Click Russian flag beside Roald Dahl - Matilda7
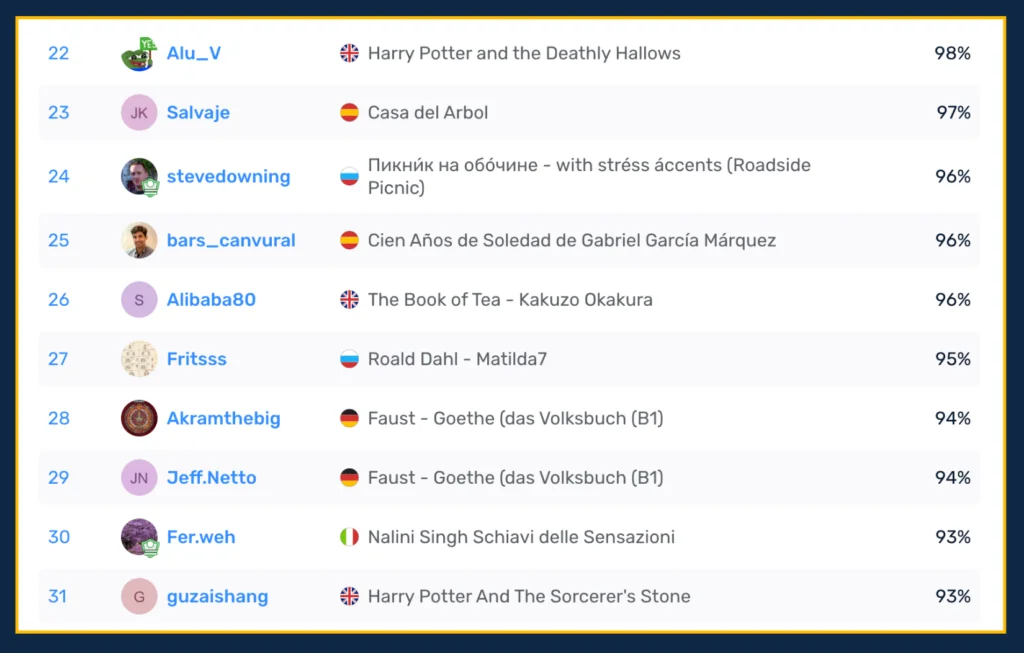The width and height of the screenshot is (1024, 653). tap(349, 359)
